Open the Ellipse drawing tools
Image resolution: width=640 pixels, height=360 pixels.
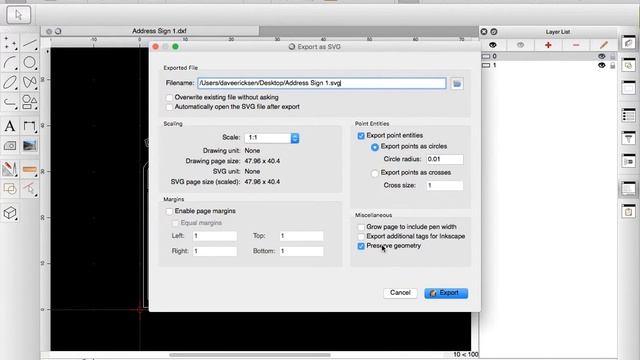pos(10,82)
